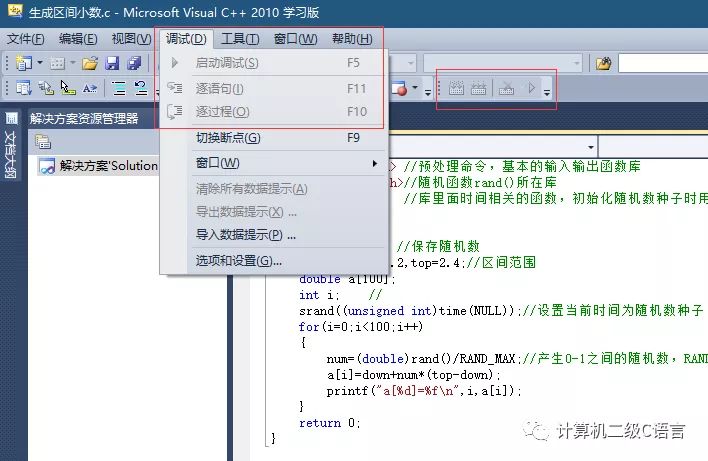708x461 pixels.
Task: Click the Display Object Member List icon
Action: pyautogui.click(x=23, y=88)
